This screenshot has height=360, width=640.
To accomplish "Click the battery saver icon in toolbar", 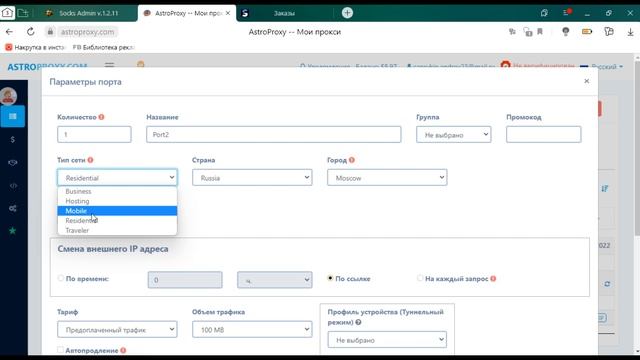I will (x=587, y=31).
